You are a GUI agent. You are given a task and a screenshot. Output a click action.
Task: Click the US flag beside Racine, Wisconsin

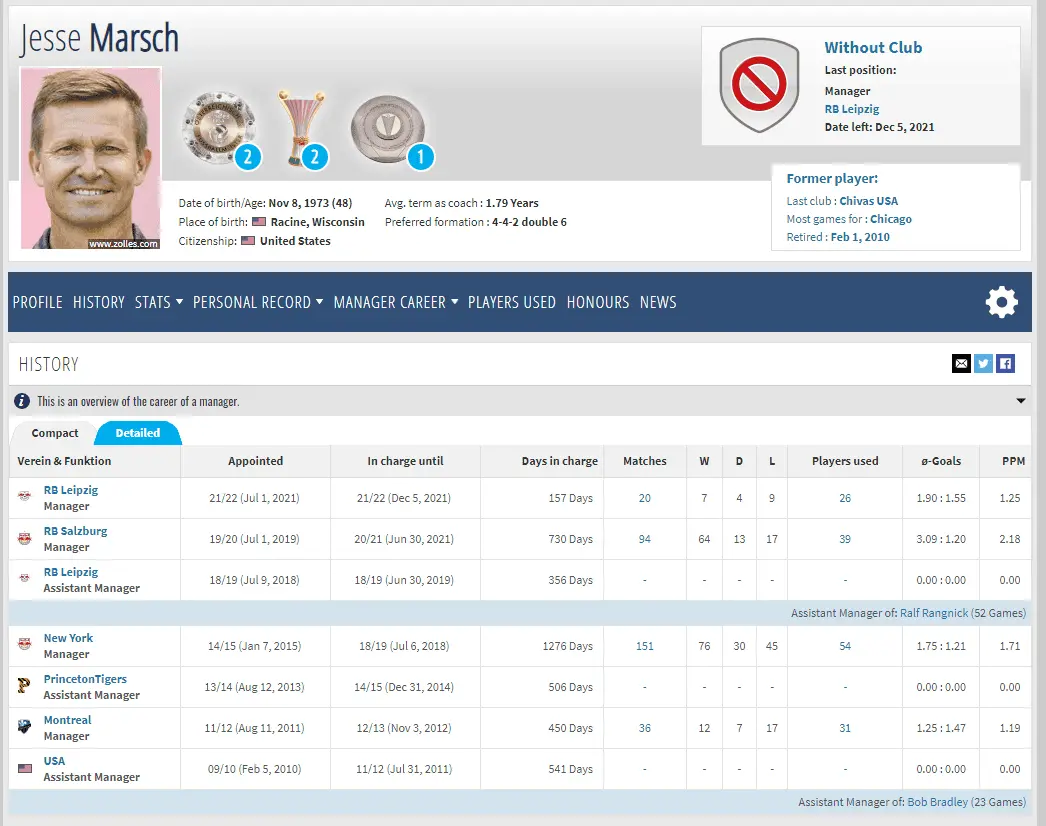pyautogui.click(x=259, y=222)
